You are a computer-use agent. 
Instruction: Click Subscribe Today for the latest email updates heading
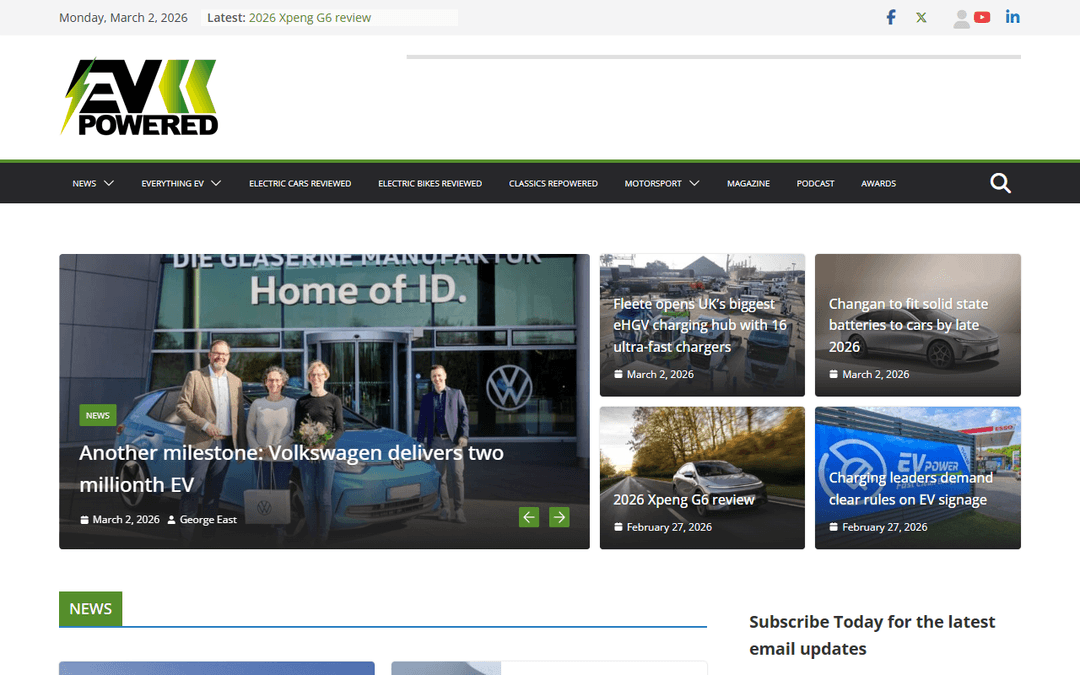[871, 635]
